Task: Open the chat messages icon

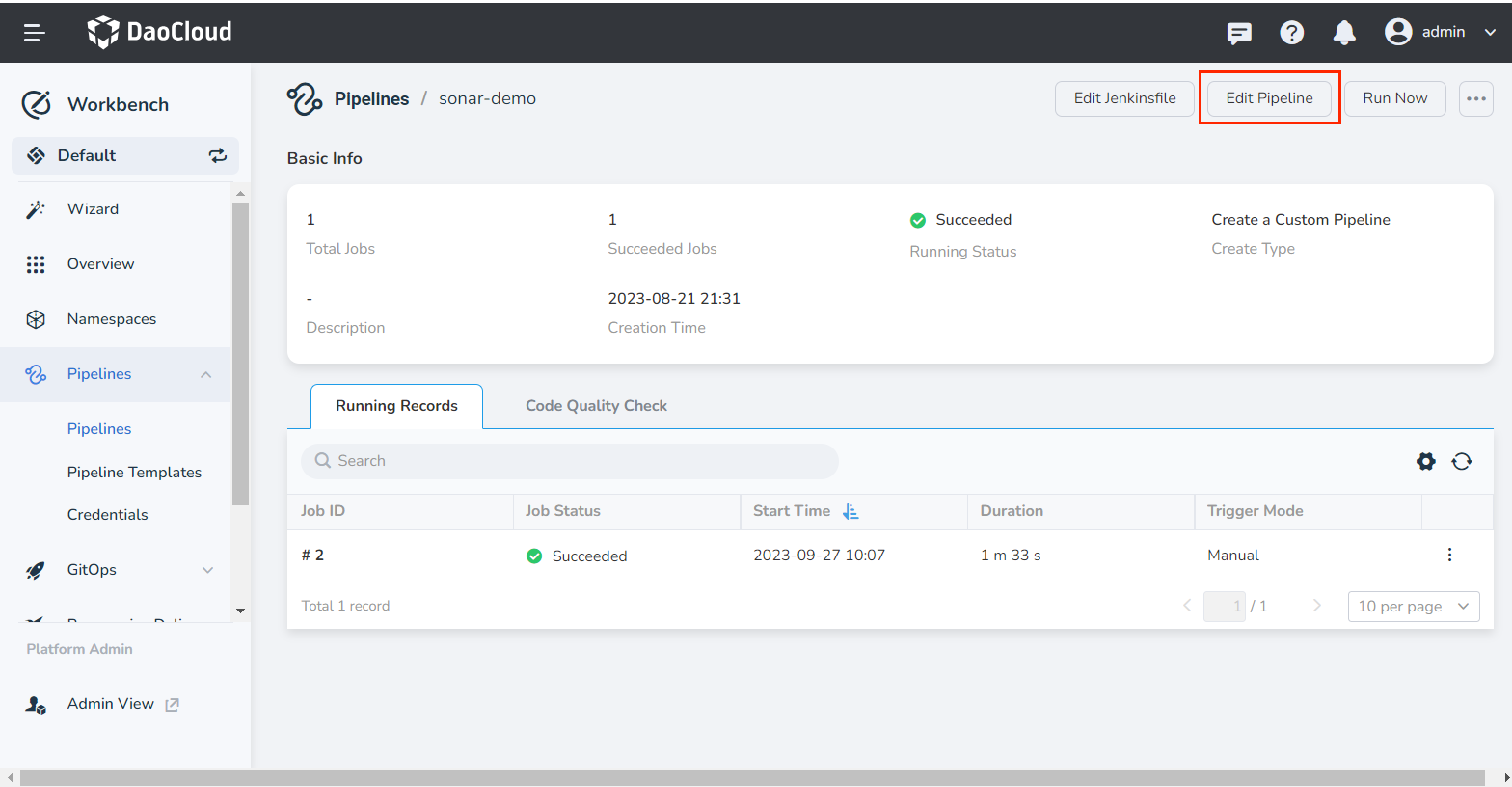Action: 1239,33
